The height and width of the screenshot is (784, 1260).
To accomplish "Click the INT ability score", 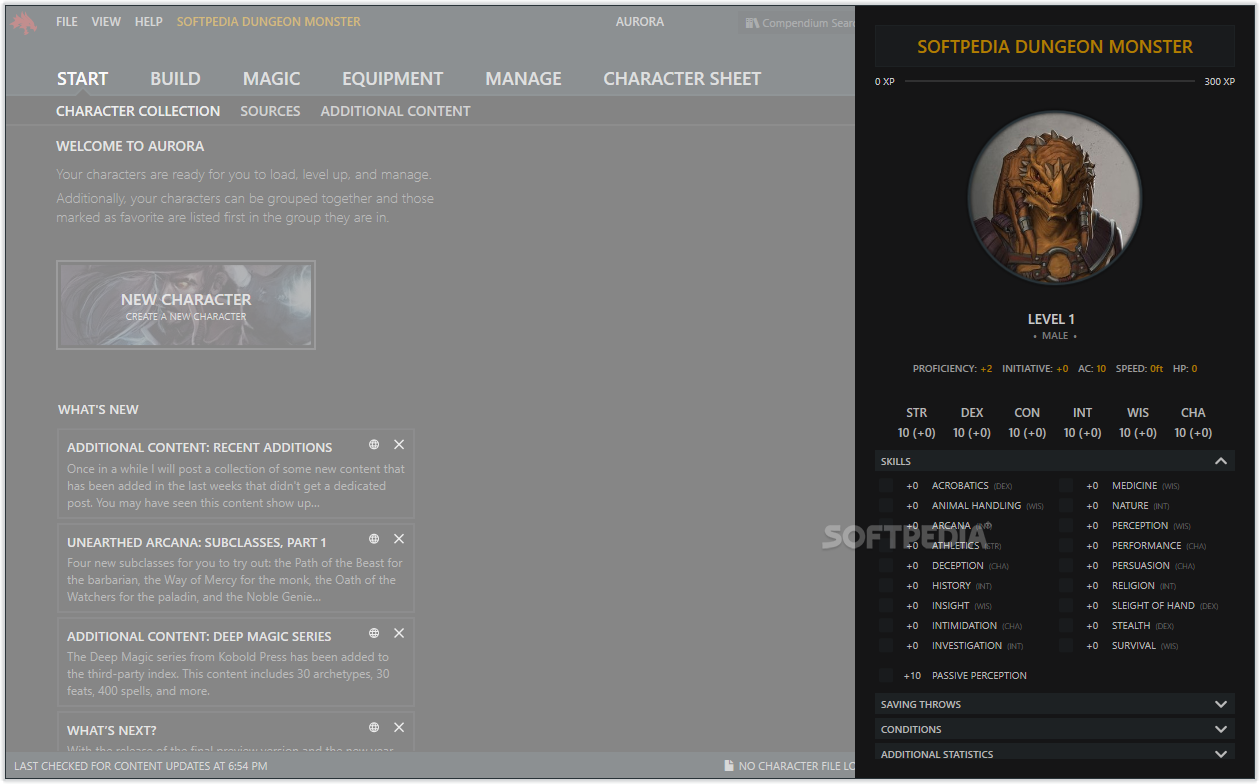I will pos(1082,423).
